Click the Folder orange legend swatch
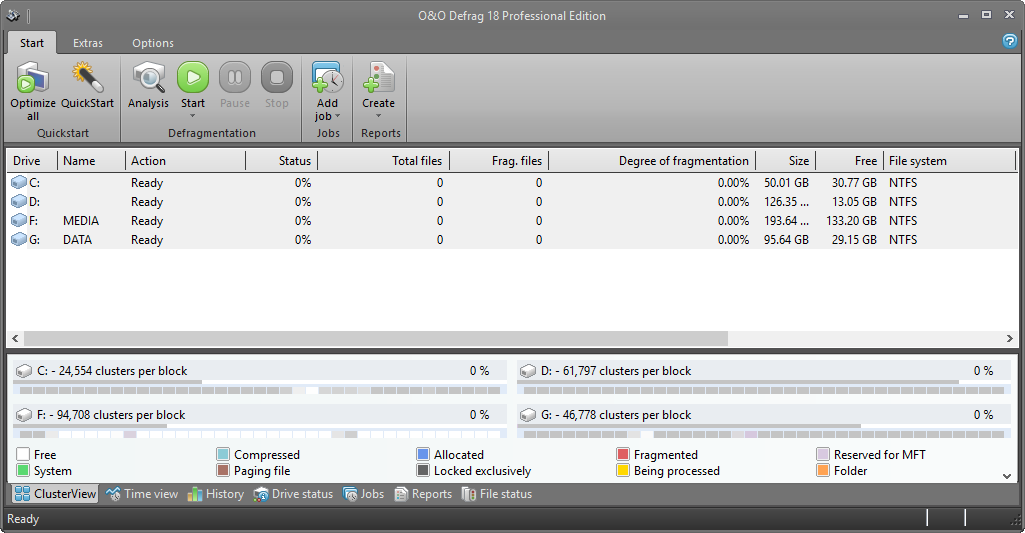1025x533 pixels. [x=823, y=470]
